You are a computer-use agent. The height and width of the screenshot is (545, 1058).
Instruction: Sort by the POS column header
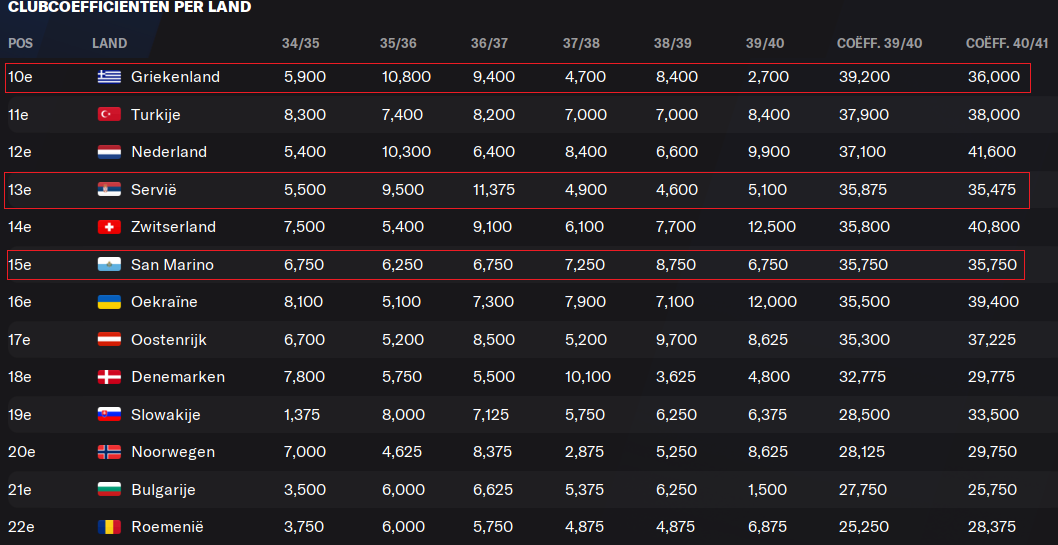(x=20, y=43)
